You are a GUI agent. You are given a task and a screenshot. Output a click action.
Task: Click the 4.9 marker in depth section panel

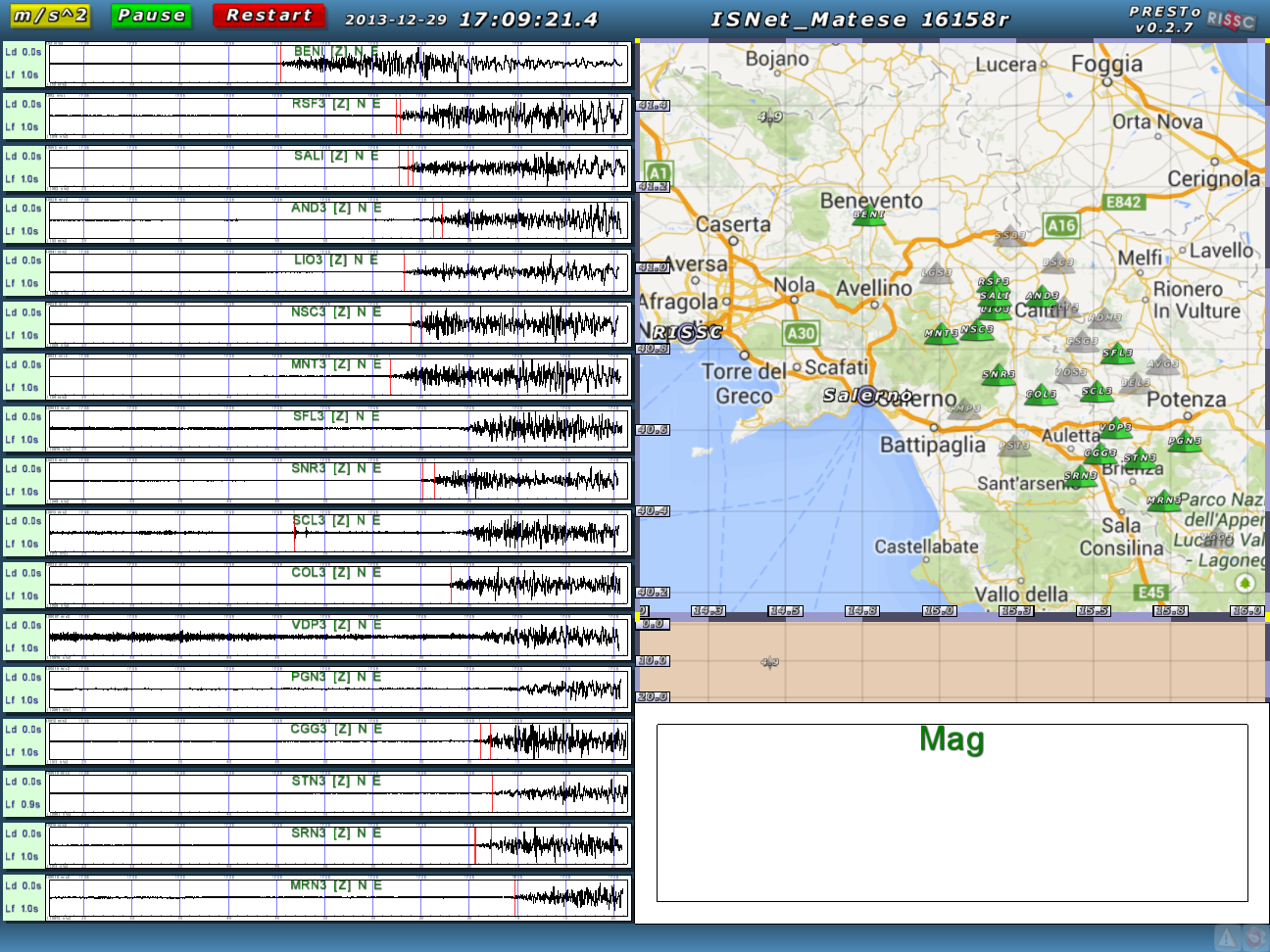point(770,662)
